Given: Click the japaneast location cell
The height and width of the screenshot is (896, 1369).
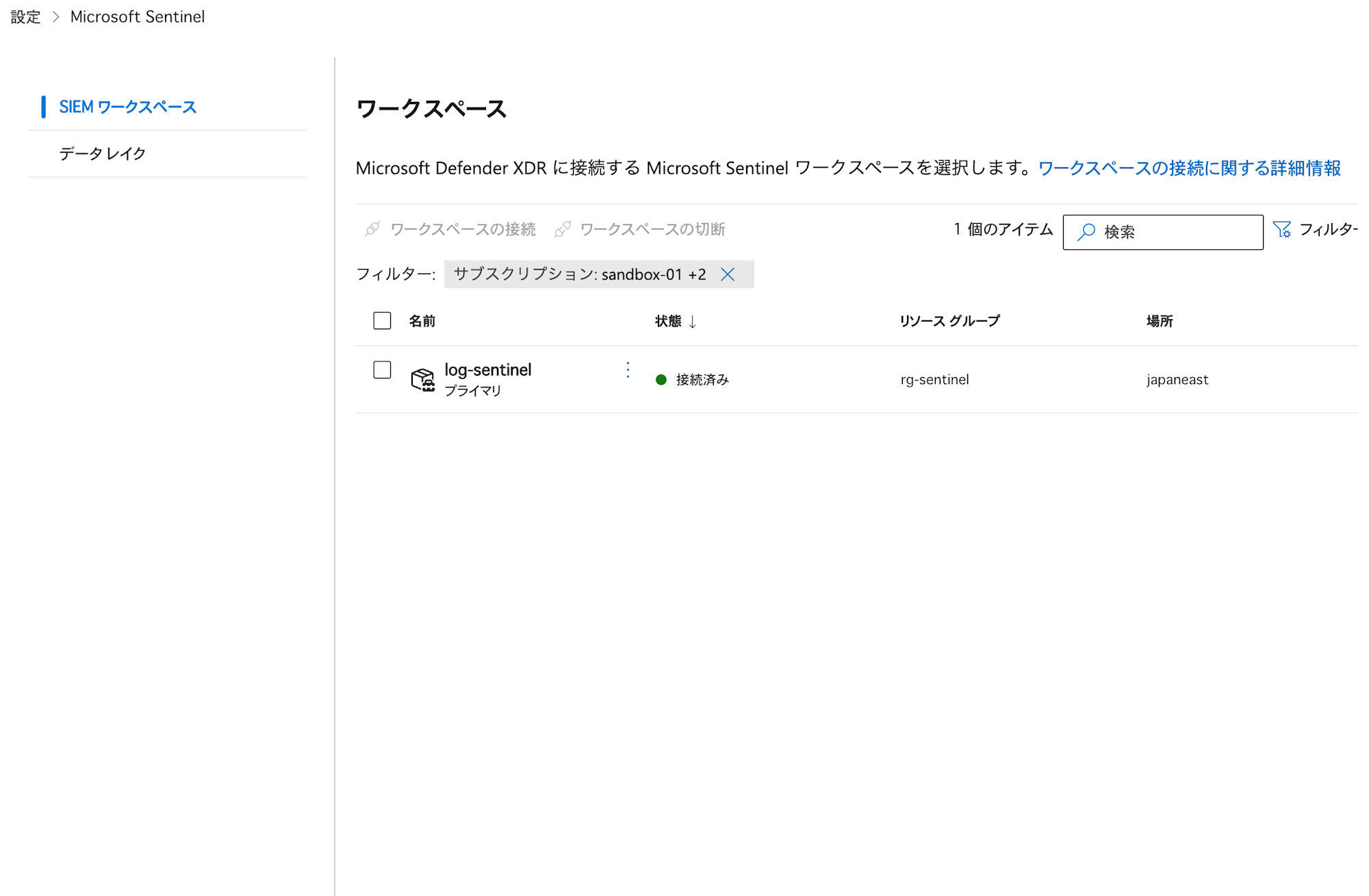Looking at the screenshot, I should 1177,380.
